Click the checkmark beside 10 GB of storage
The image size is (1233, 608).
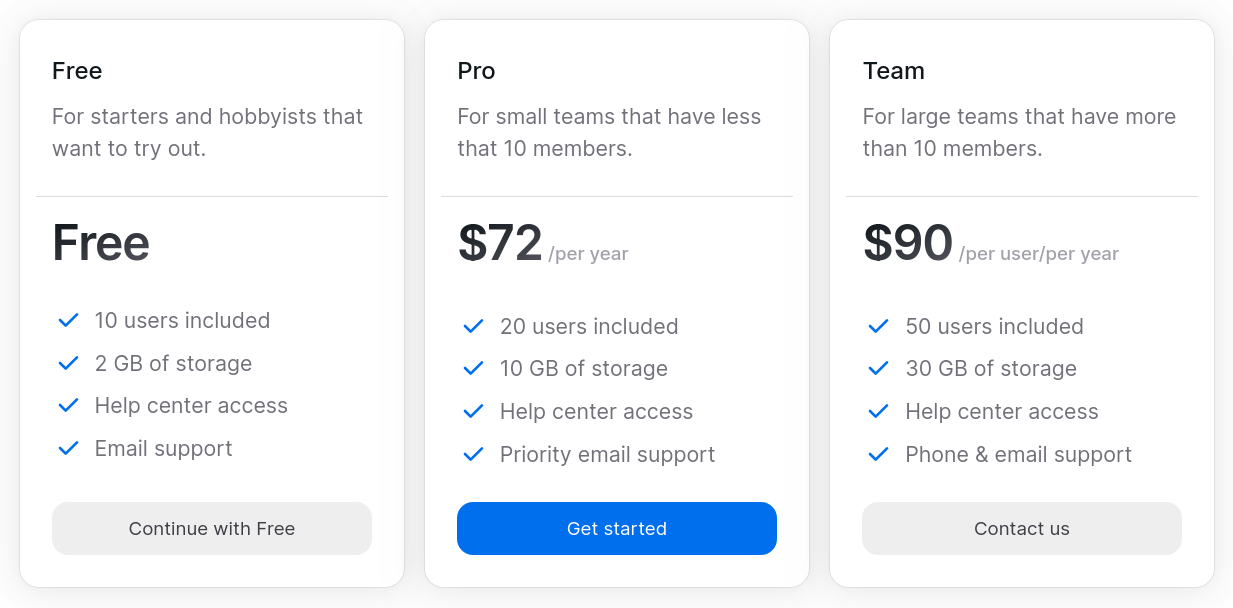click(x=473, y=369)
